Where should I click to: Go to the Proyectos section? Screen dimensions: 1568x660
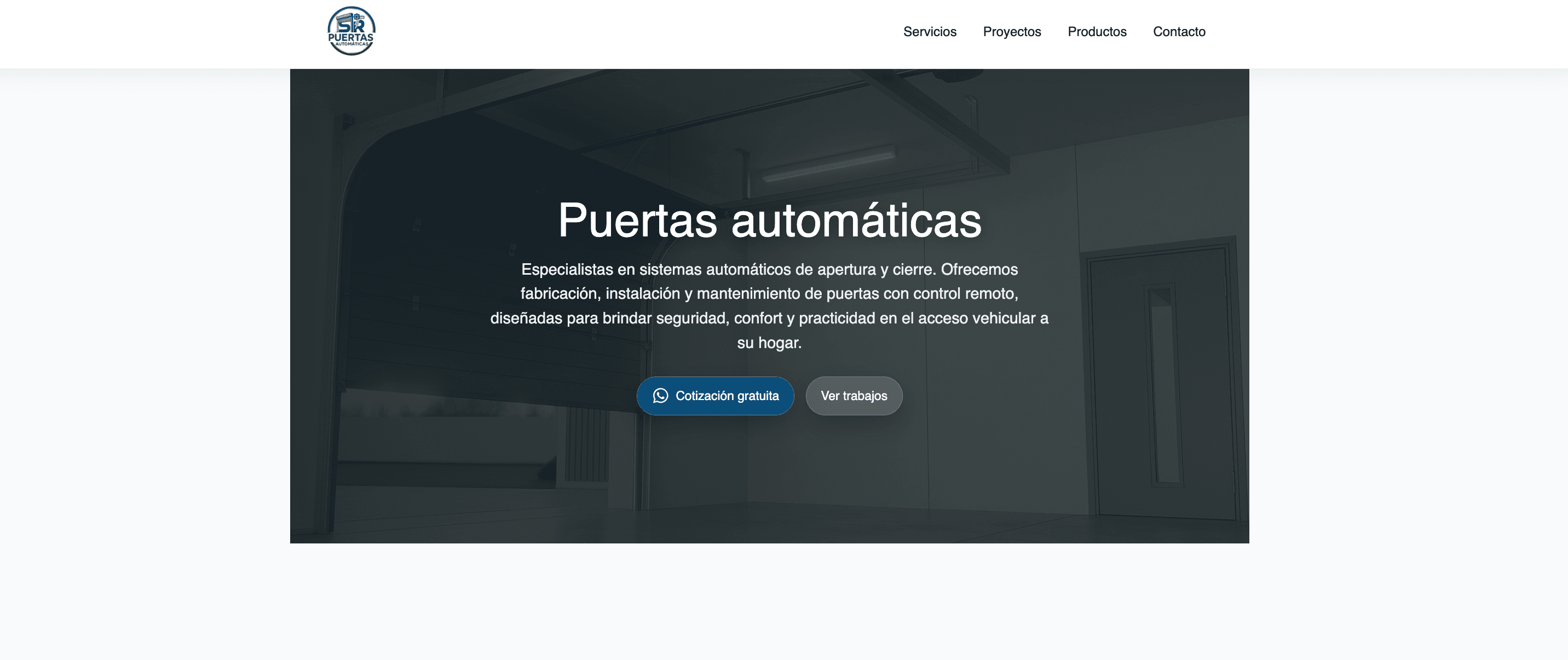pyautogui.click(x=1012, y=32)
